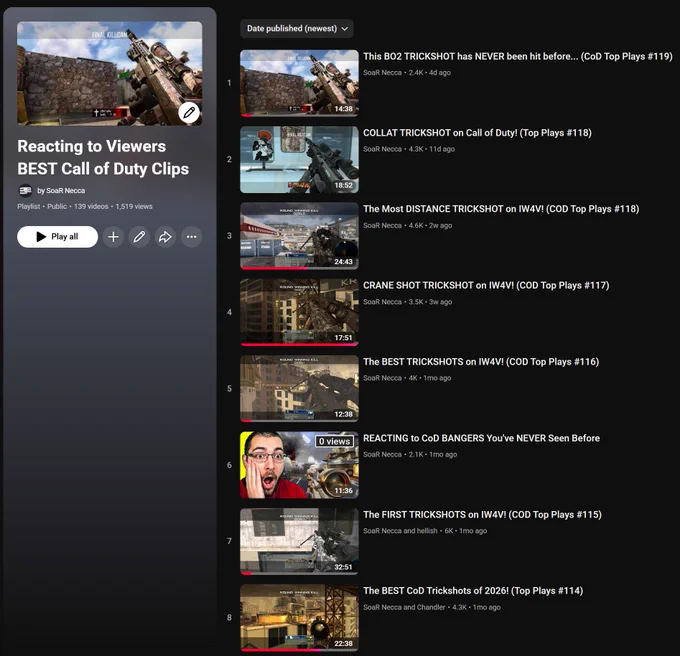Click the 32:51 duration badge
The image size is (680, 656).
(x=343, y=567)
